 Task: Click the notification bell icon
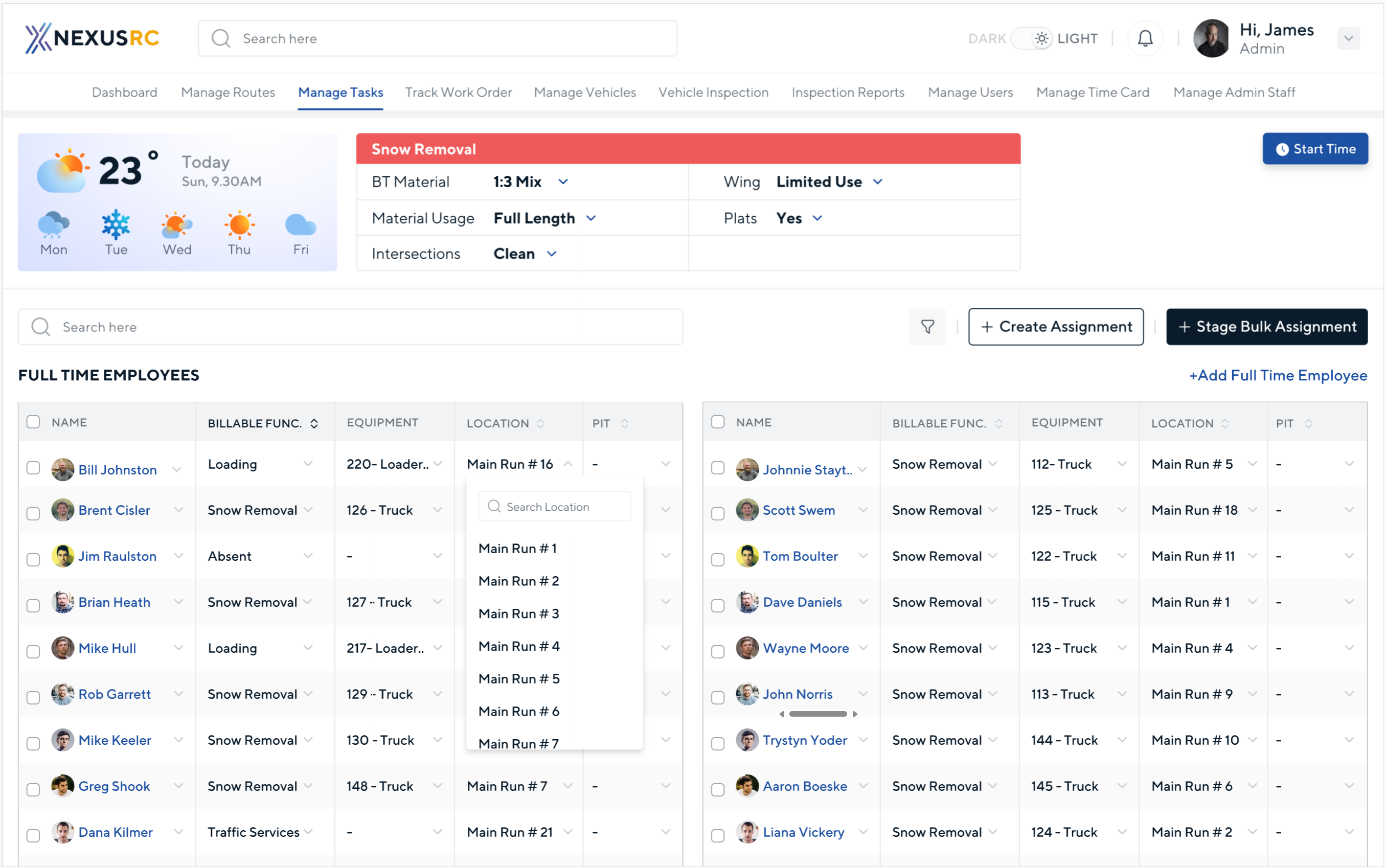click(x=1145, y=38)
